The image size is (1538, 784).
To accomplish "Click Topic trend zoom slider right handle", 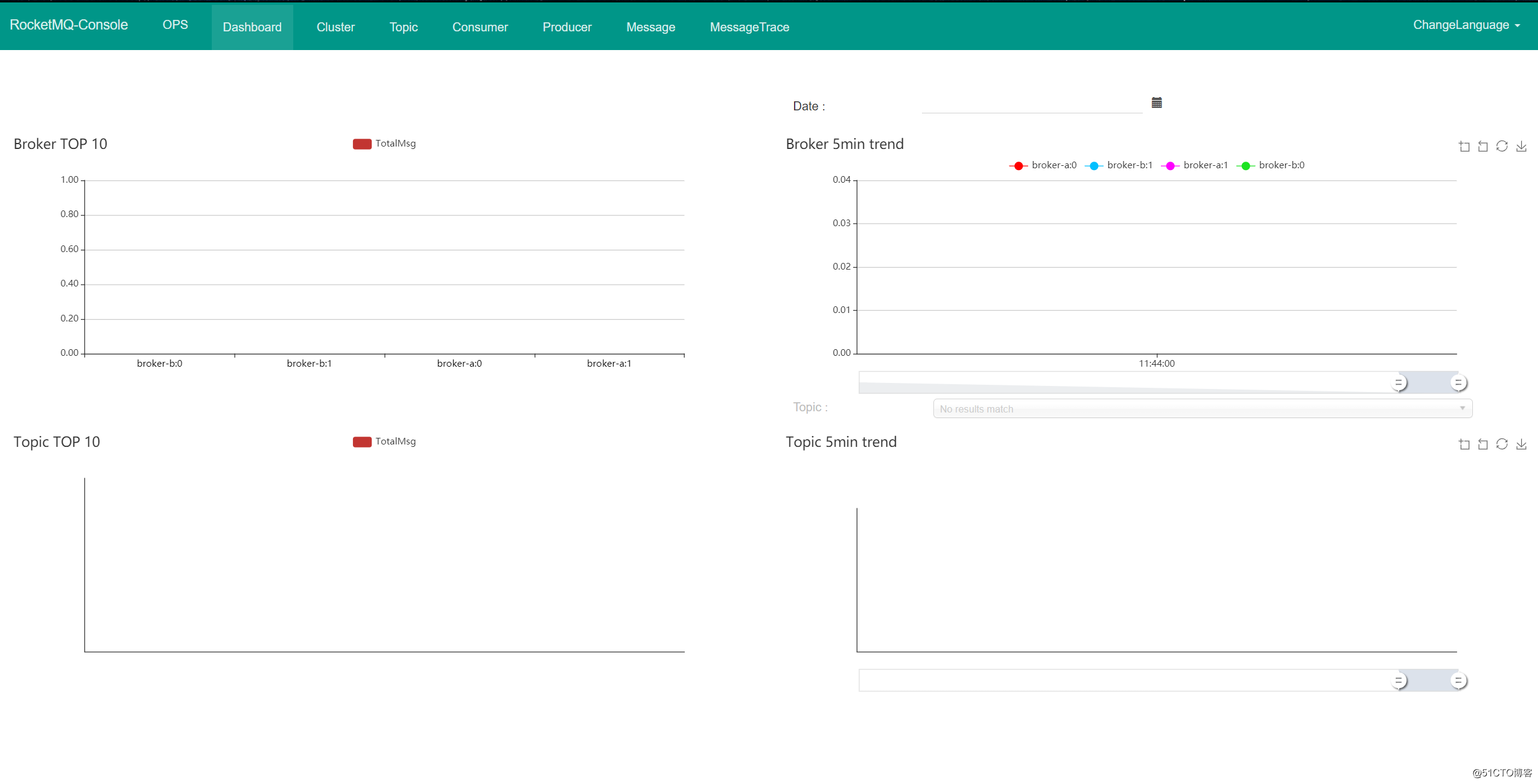I will (1458, 681).
